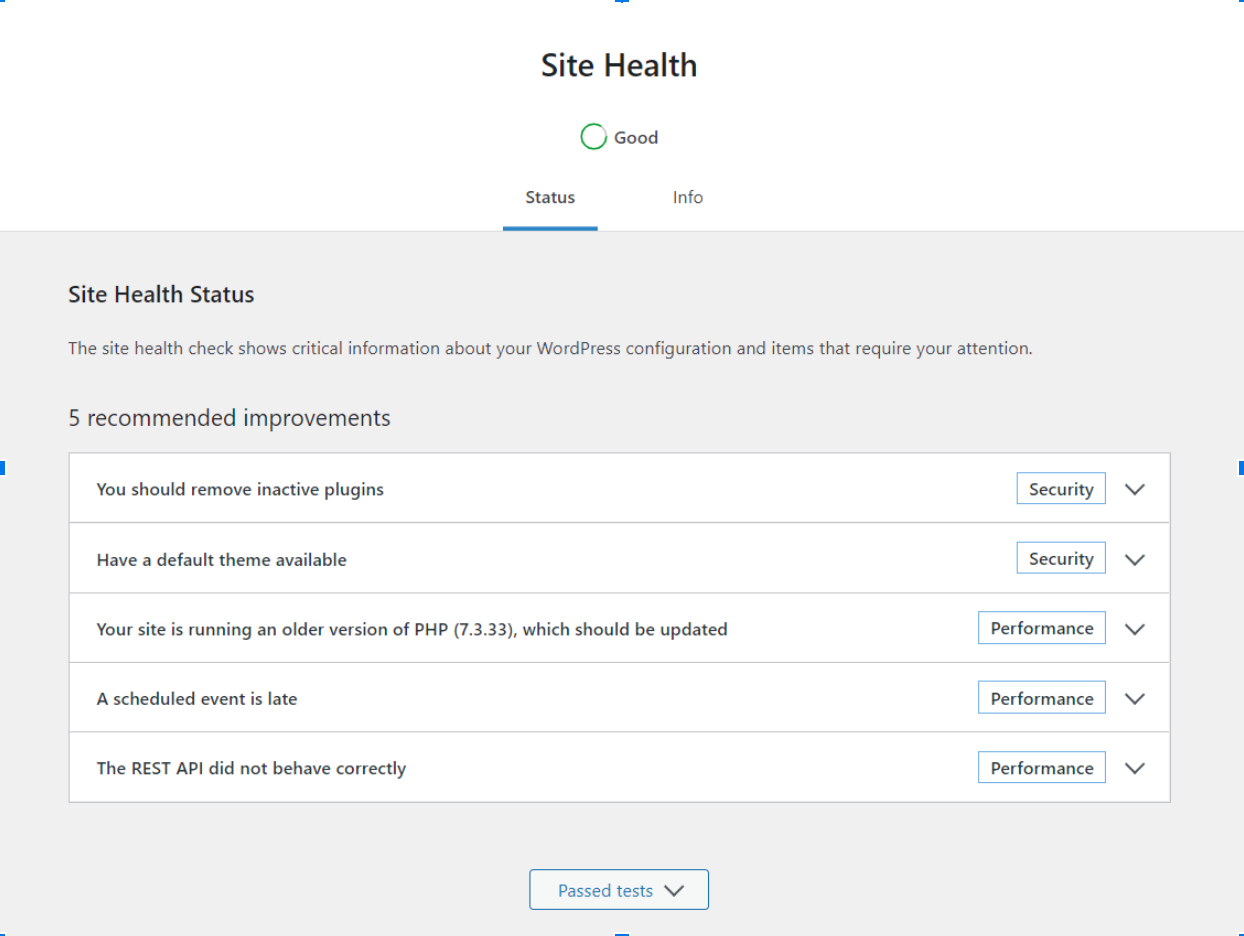Click 'Have a default theme available' text

click(222, 560)
